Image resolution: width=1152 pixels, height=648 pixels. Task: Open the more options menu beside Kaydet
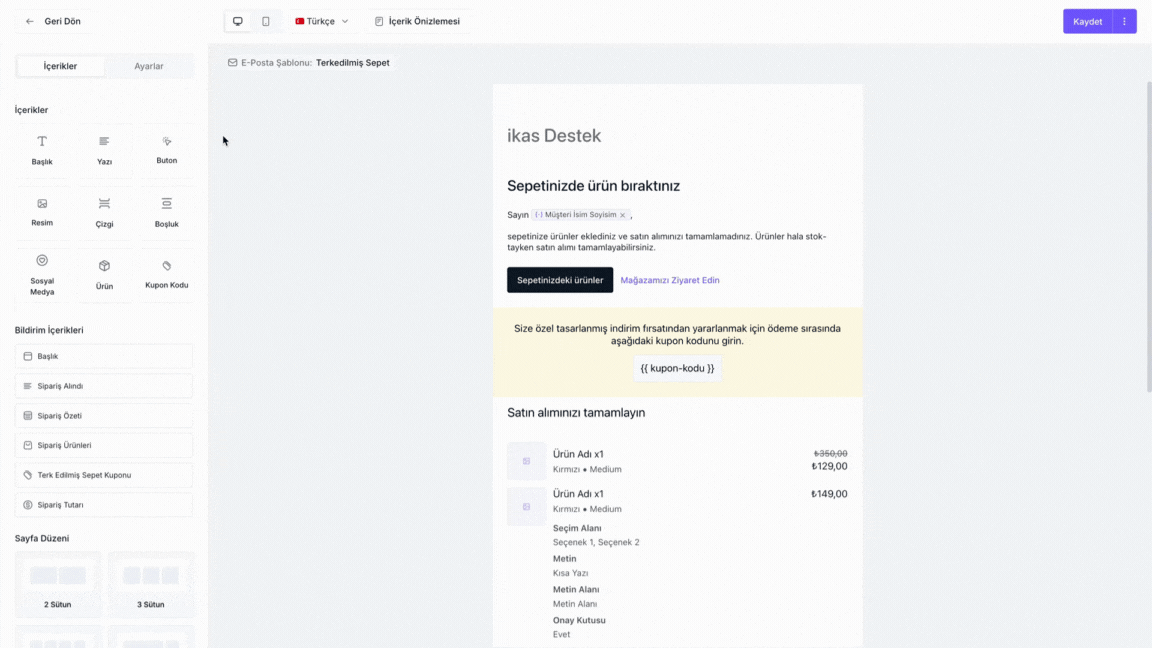pyautogui.click(x=1124, y=21)
